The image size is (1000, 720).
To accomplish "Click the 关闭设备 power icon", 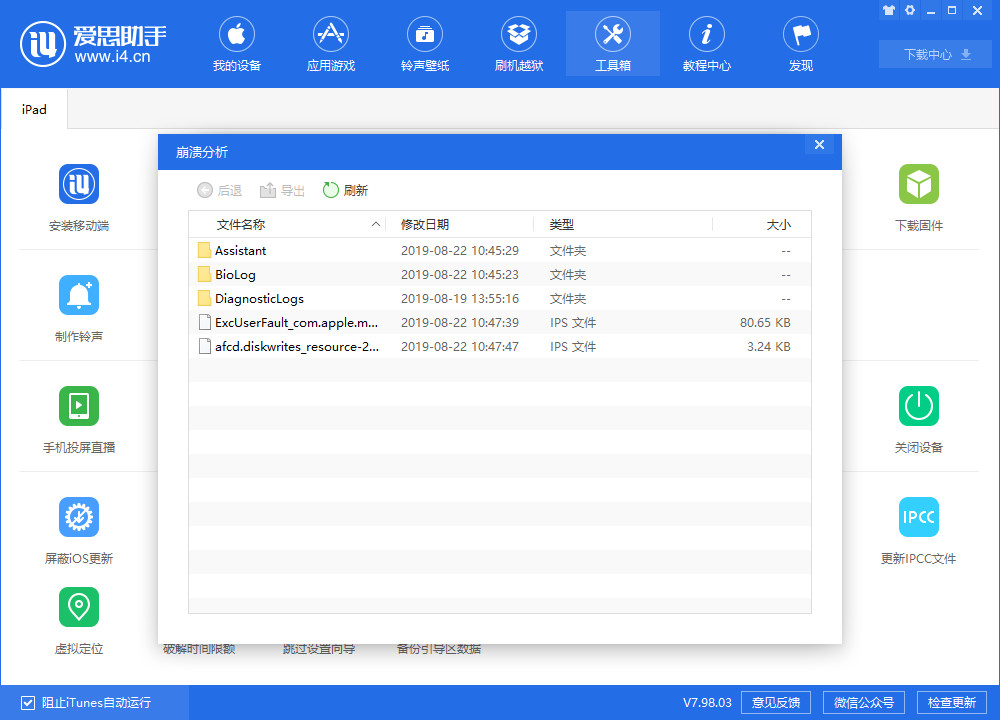I will point(918,406).
